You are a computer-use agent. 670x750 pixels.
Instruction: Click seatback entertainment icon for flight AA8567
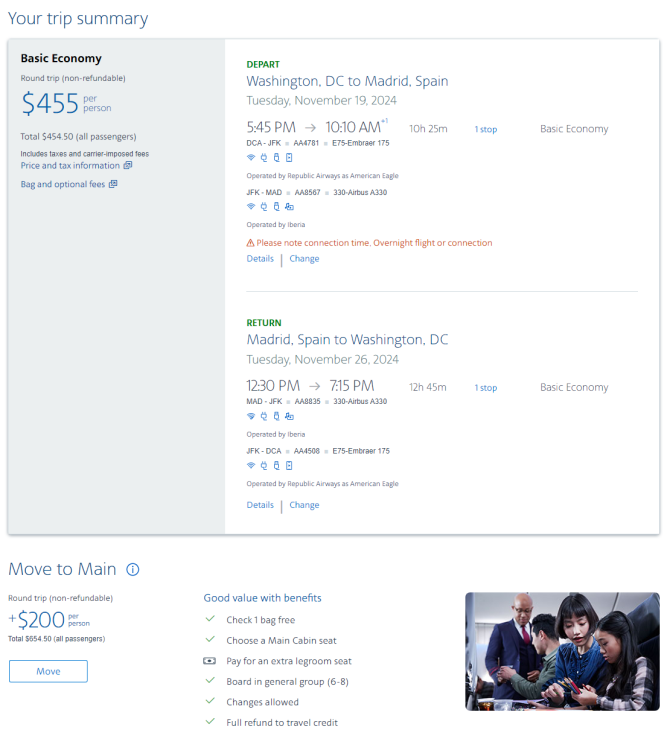point(289,207)
